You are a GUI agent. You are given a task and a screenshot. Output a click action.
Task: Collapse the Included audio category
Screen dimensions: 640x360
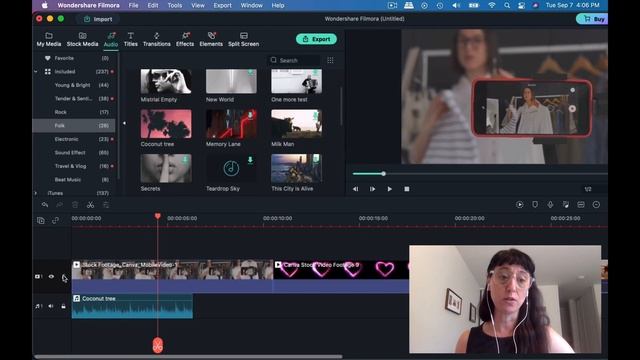point(36,72)
